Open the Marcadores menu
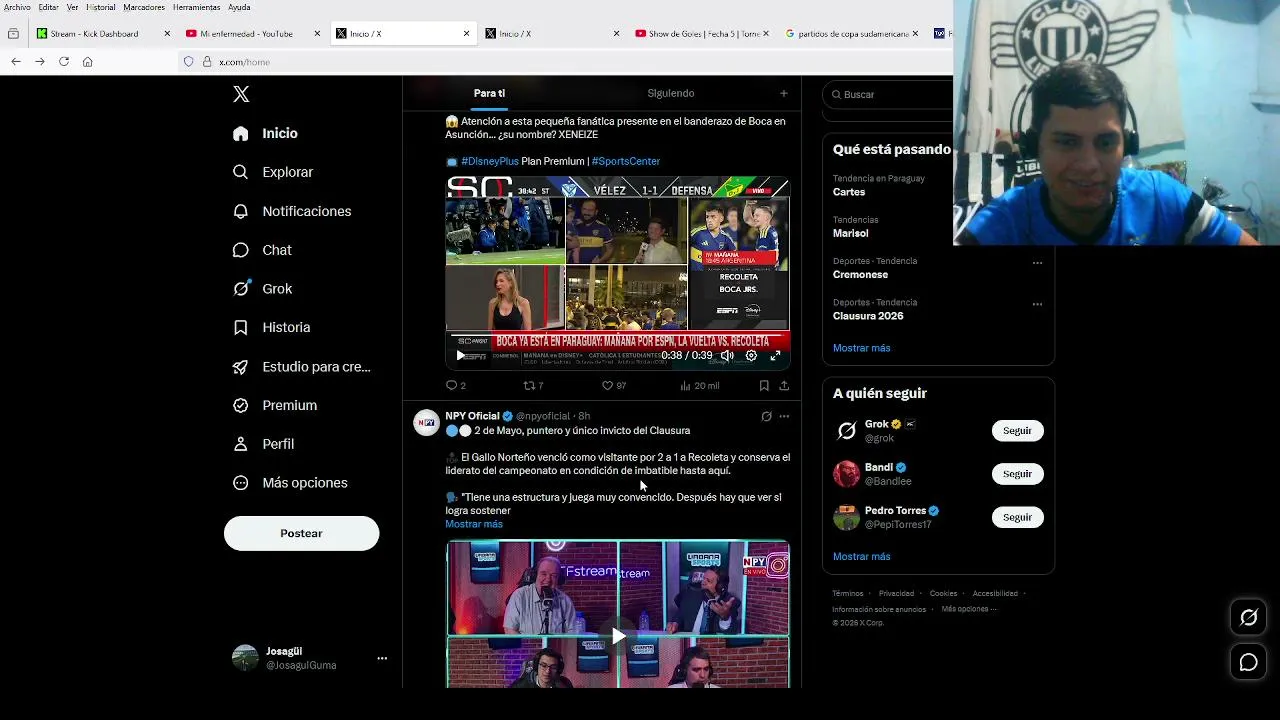 tap(144, 7)
